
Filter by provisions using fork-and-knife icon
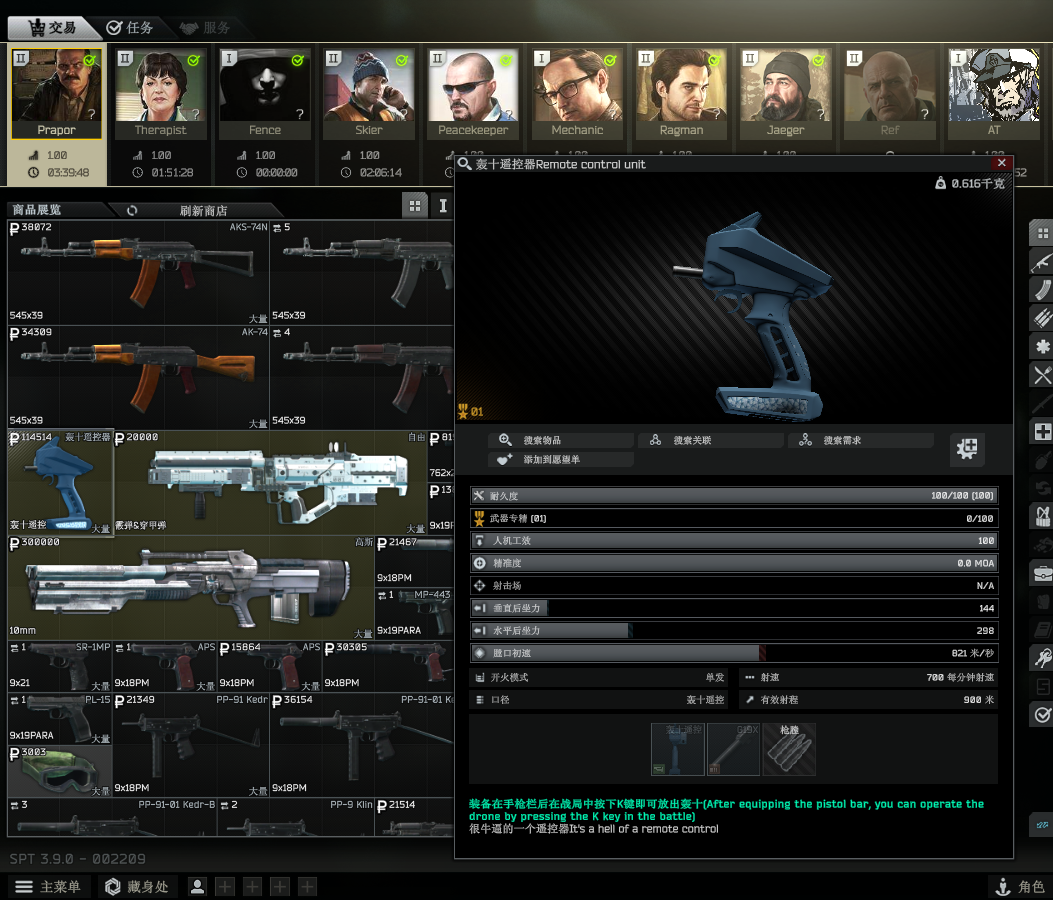point(1042,374)
